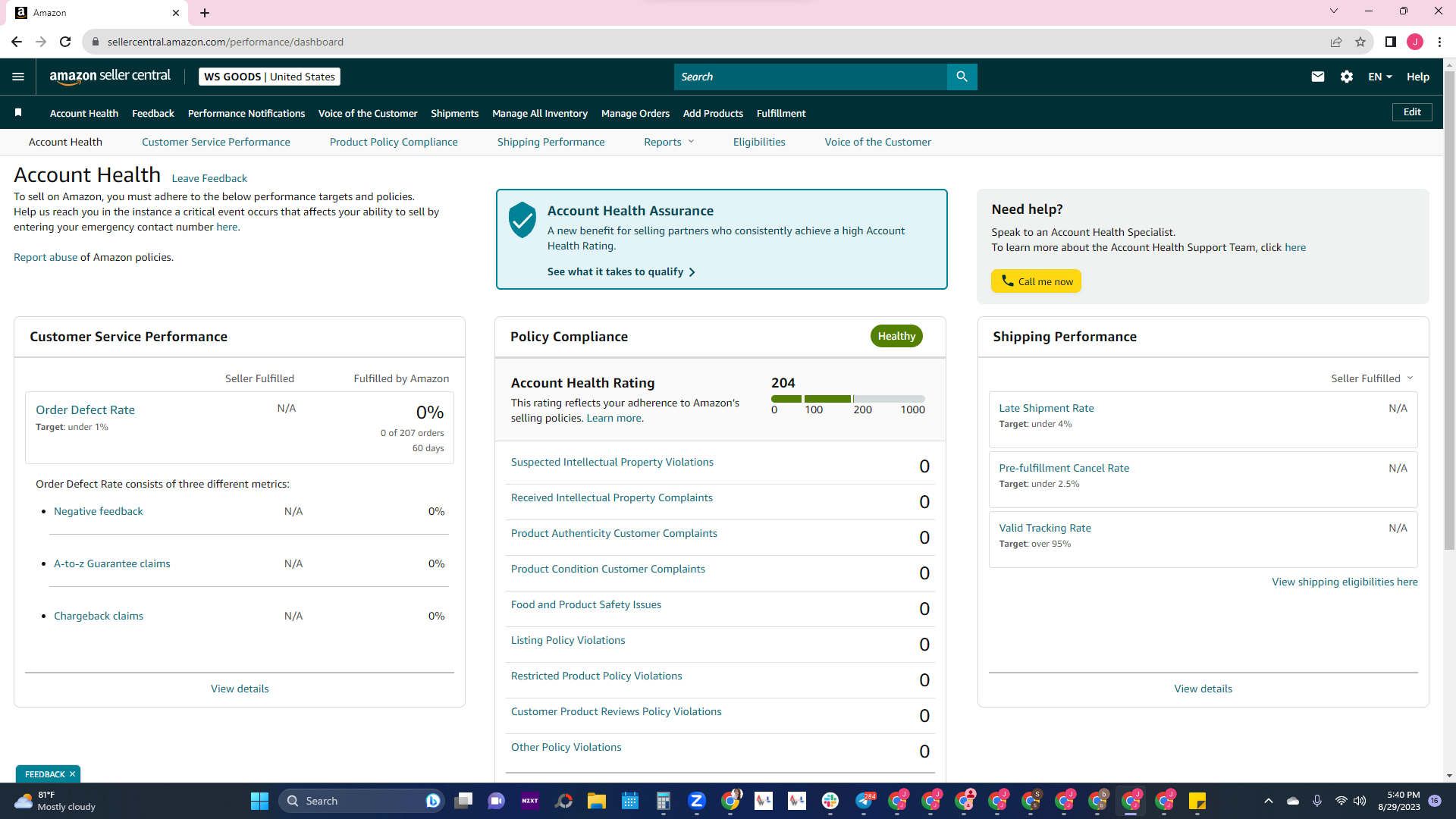
Task: Click the Leave Feedback link
Action: (x=209, y=178)
